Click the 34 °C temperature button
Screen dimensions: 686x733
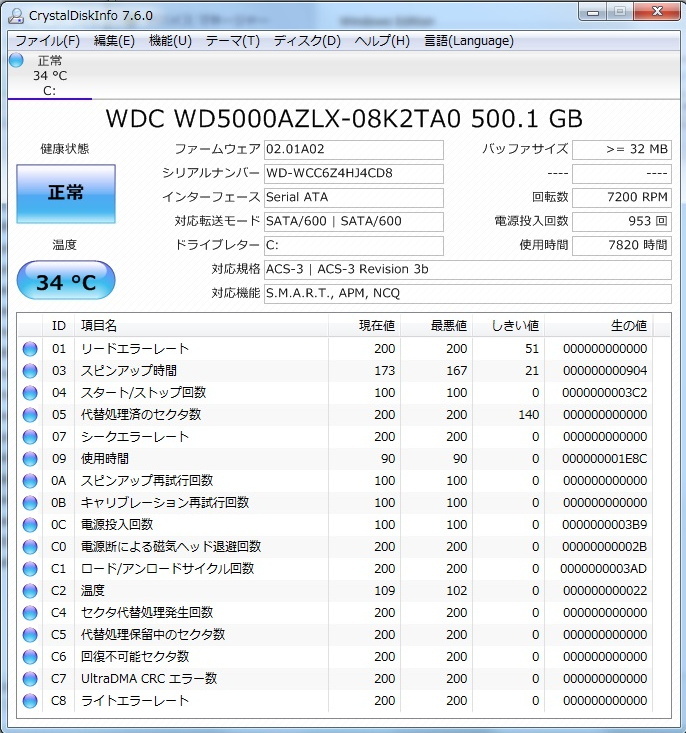coord(66,282)
